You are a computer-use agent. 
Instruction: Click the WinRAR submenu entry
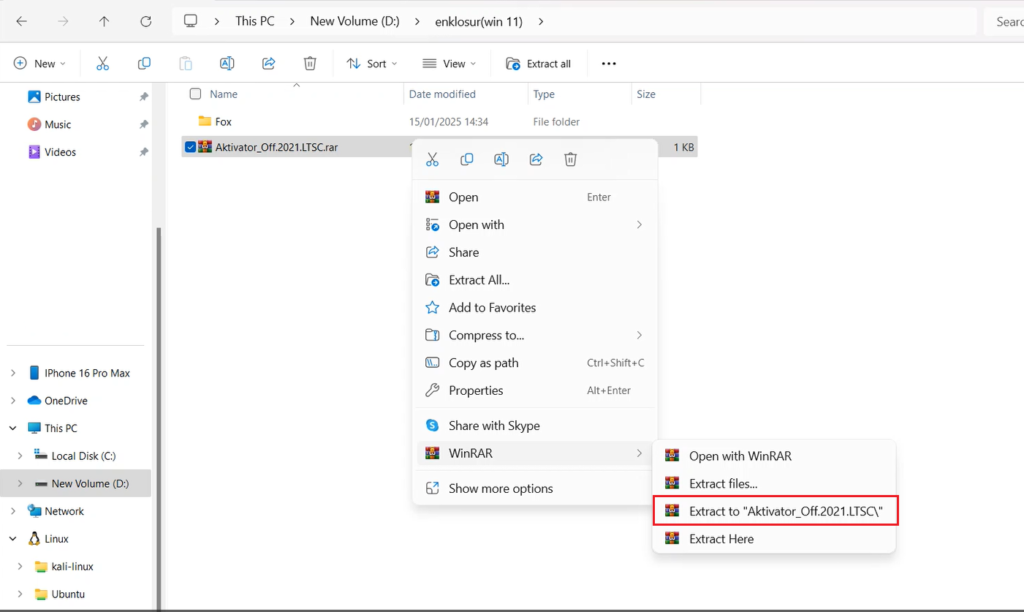pos(534,453)
